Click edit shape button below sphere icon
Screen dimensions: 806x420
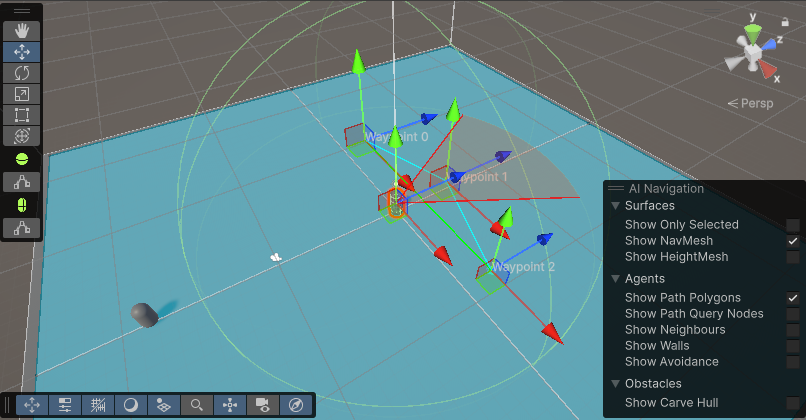[22, 182]
